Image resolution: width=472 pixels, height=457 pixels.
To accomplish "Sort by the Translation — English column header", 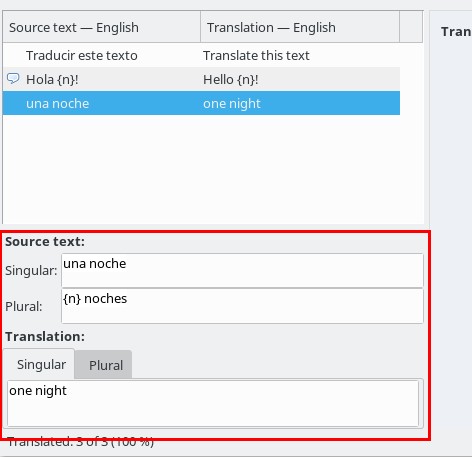I will click(300, 27).
